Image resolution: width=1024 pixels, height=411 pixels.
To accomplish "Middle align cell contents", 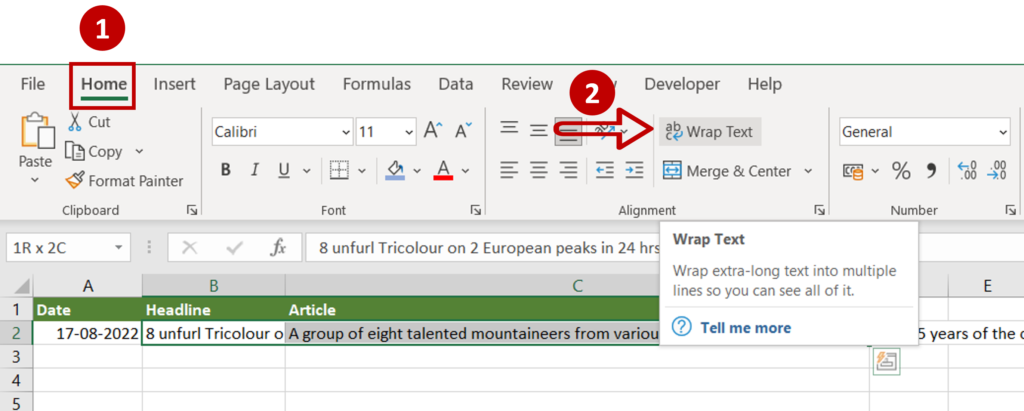I will 539,131.
